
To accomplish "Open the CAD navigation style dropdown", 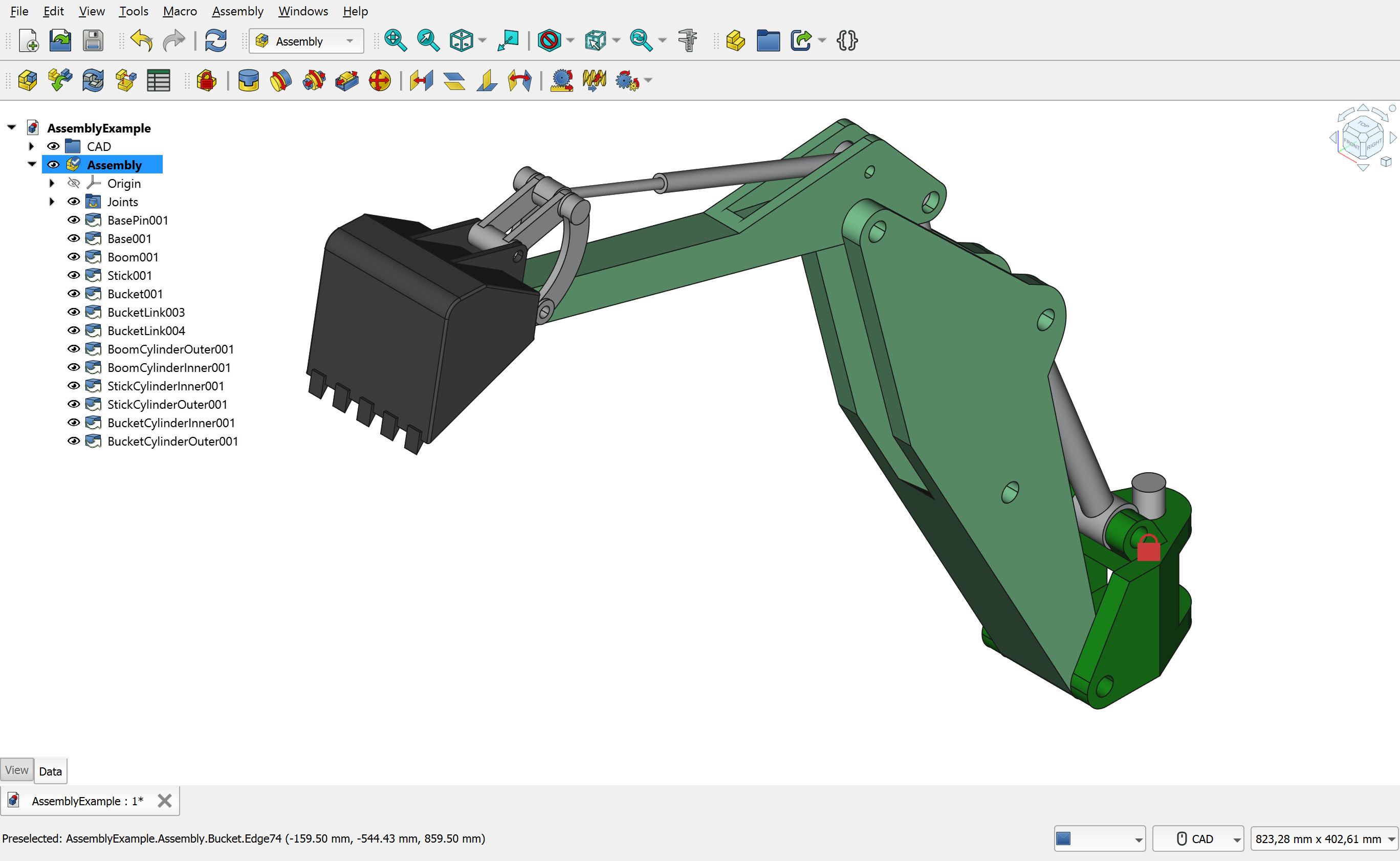I will pyautogui.click(x=1197, y=838).
